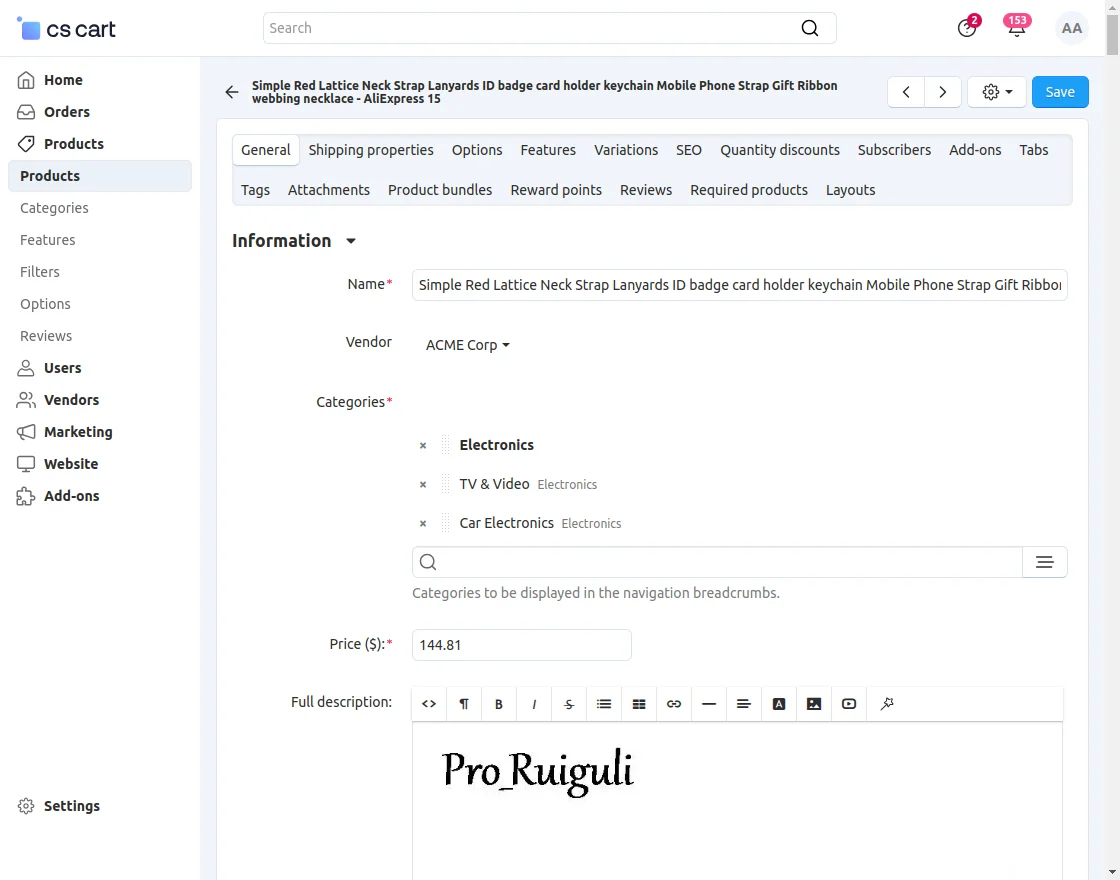Click the magic wand icon in editor toolbar
This screenshot has width=1120, height=880.
886,704
